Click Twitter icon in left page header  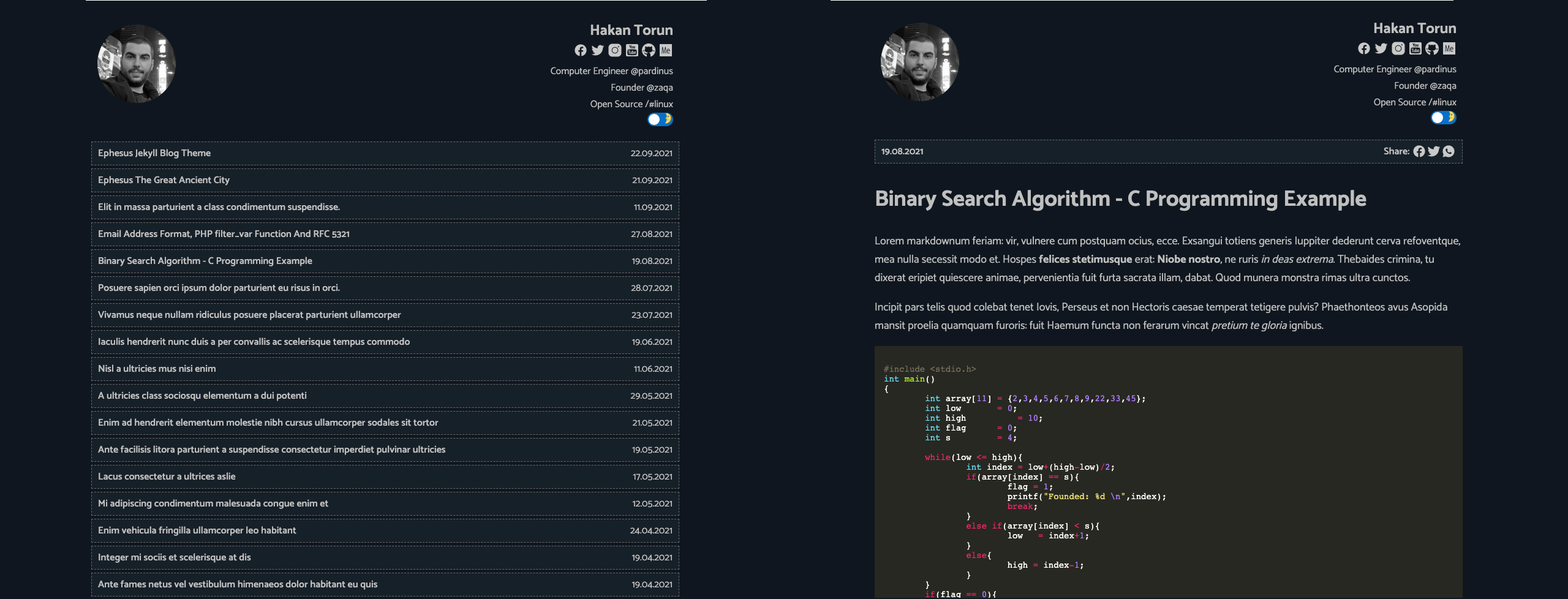pyautogui.click(x=597, y=51)
